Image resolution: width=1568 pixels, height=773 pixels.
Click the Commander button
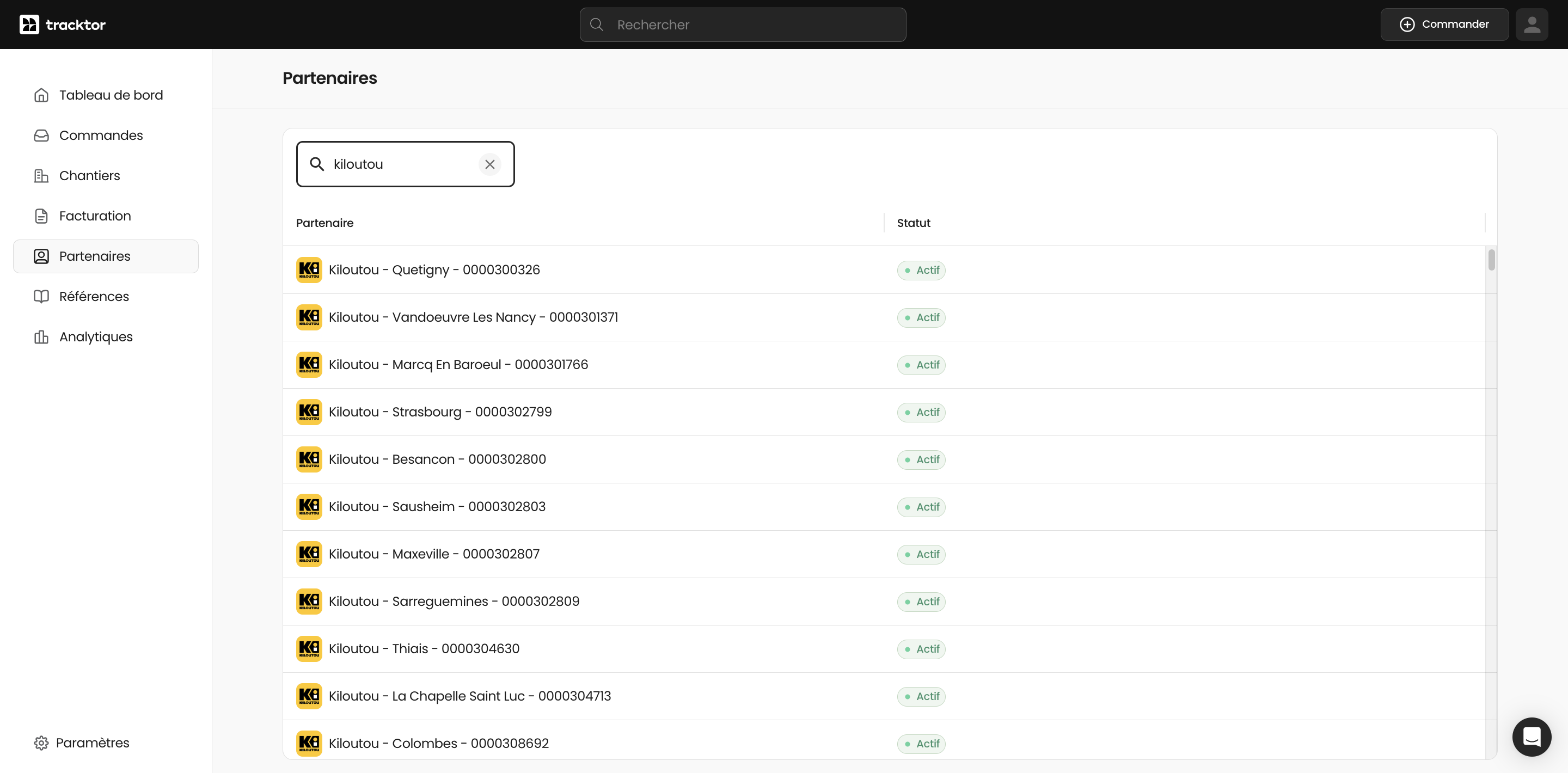[1444, 24]
